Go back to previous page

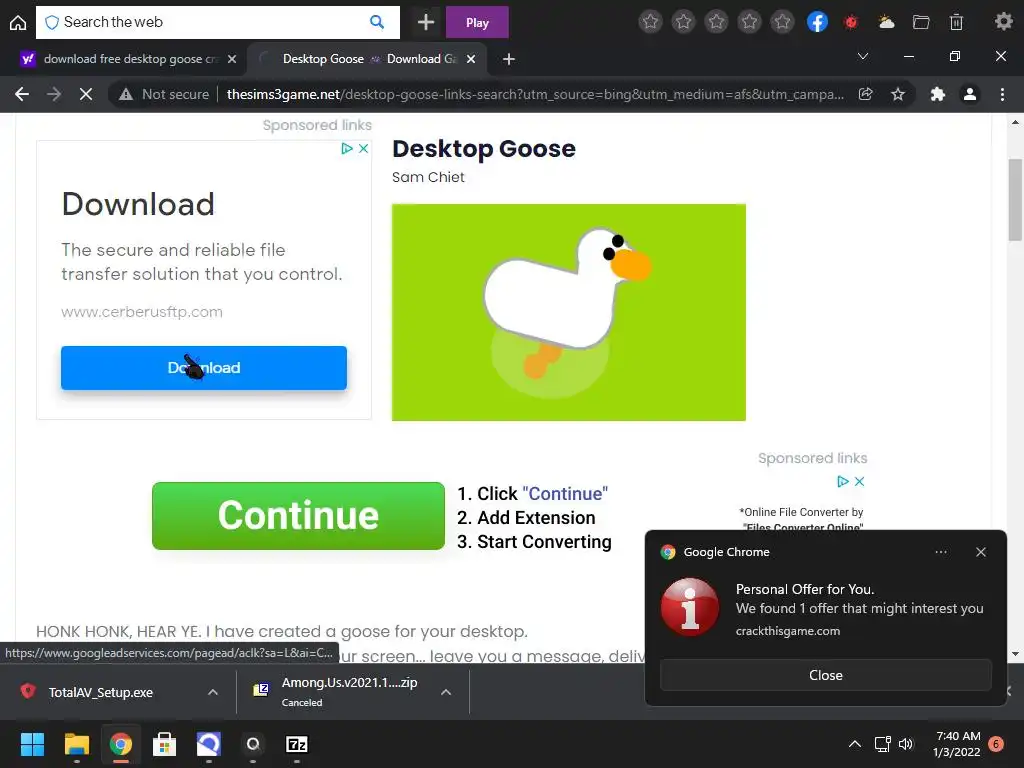22,94
